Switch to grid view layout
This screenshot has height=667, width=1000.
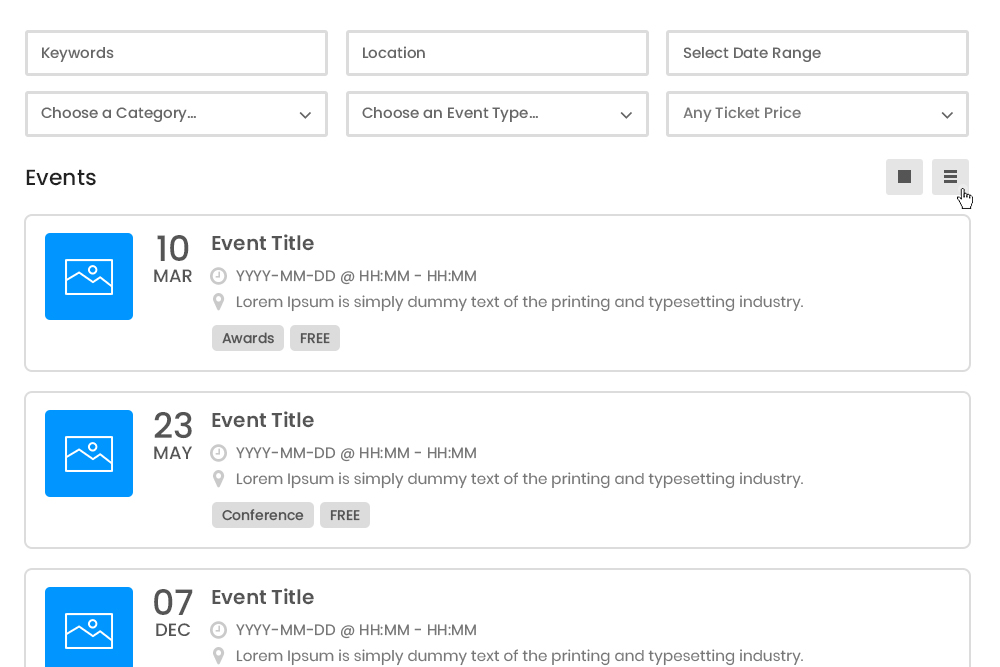point(904,176)
